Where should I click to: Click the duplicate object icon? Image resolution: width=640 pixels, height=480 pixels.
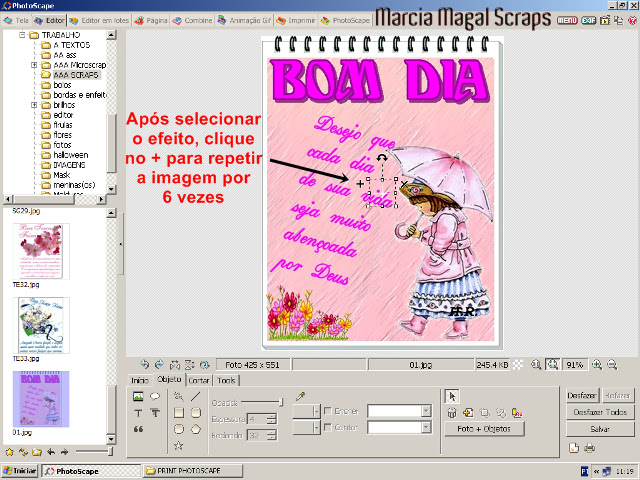click(468, 413)
